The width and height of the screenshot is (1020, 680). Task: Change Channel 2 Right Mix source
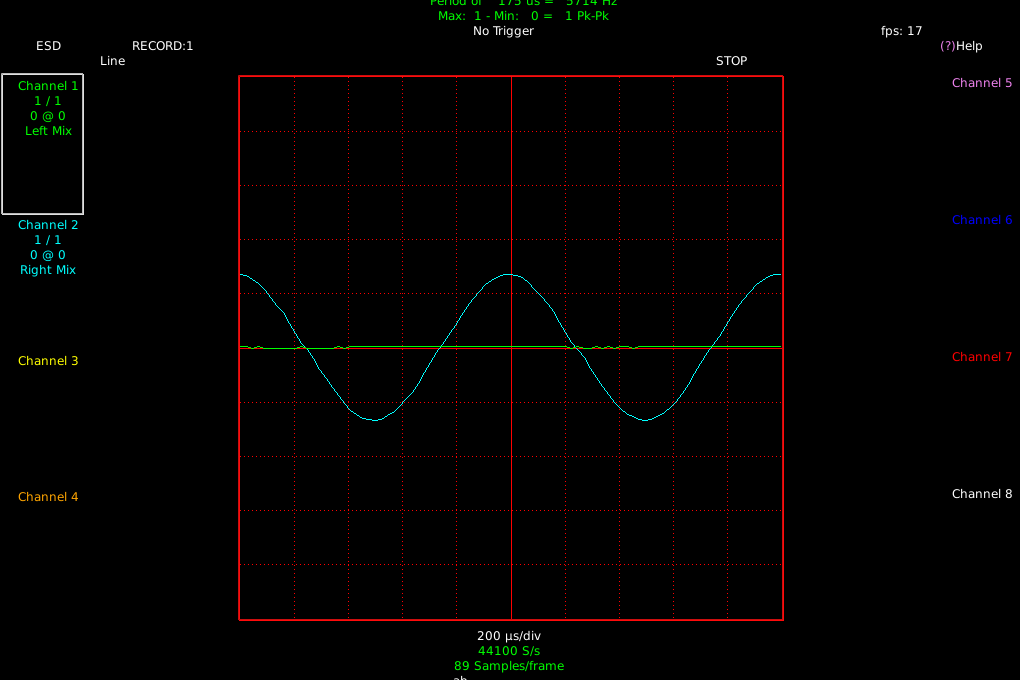48,270
